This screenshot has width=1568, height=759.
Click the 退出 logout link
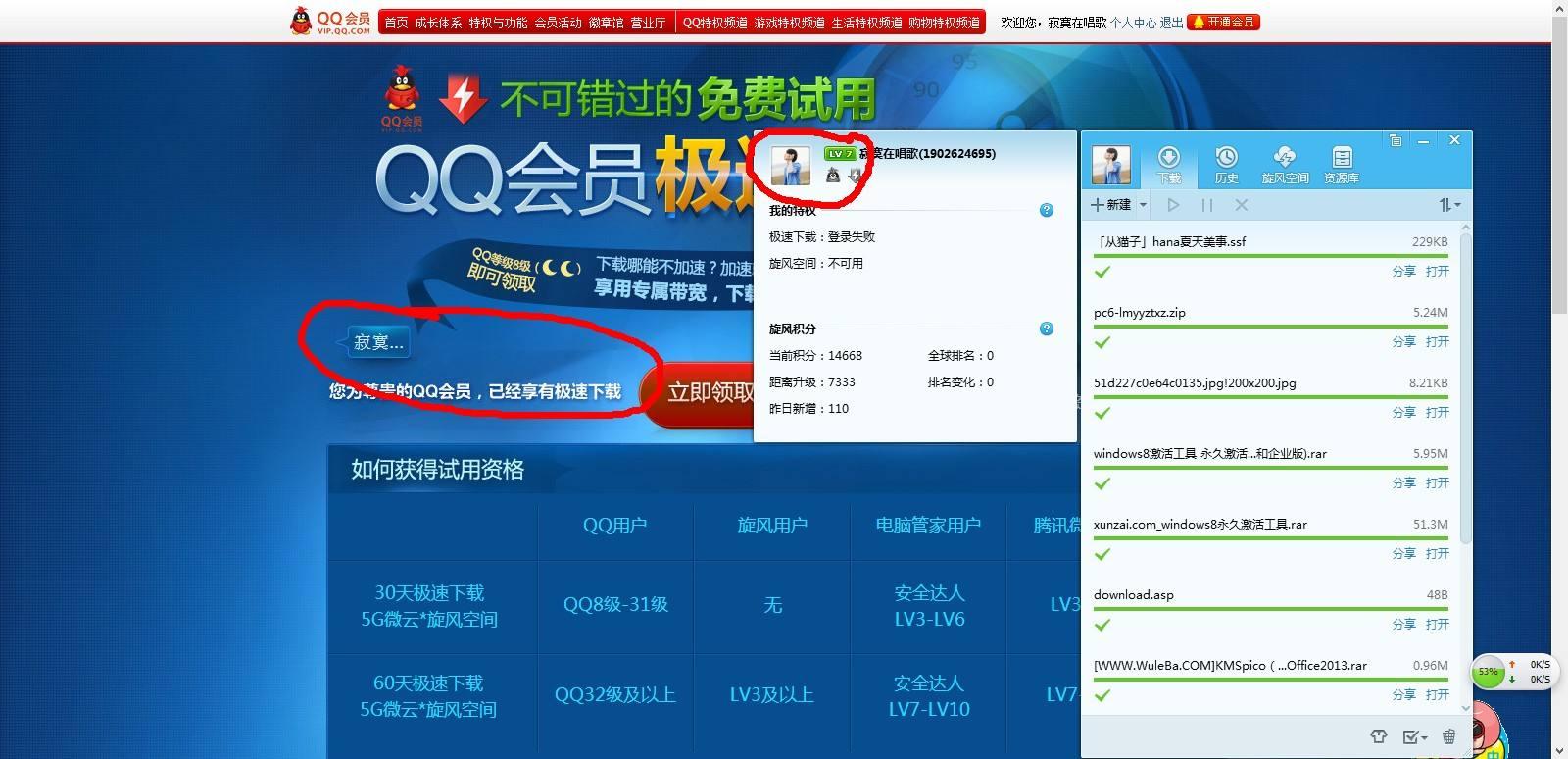pos(1171,23)
